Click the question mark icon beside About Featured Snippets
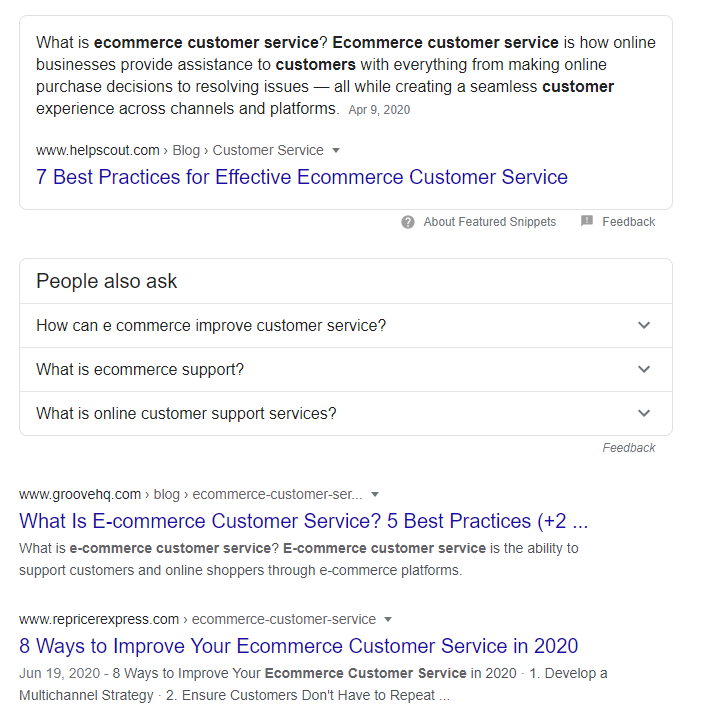 408,222
